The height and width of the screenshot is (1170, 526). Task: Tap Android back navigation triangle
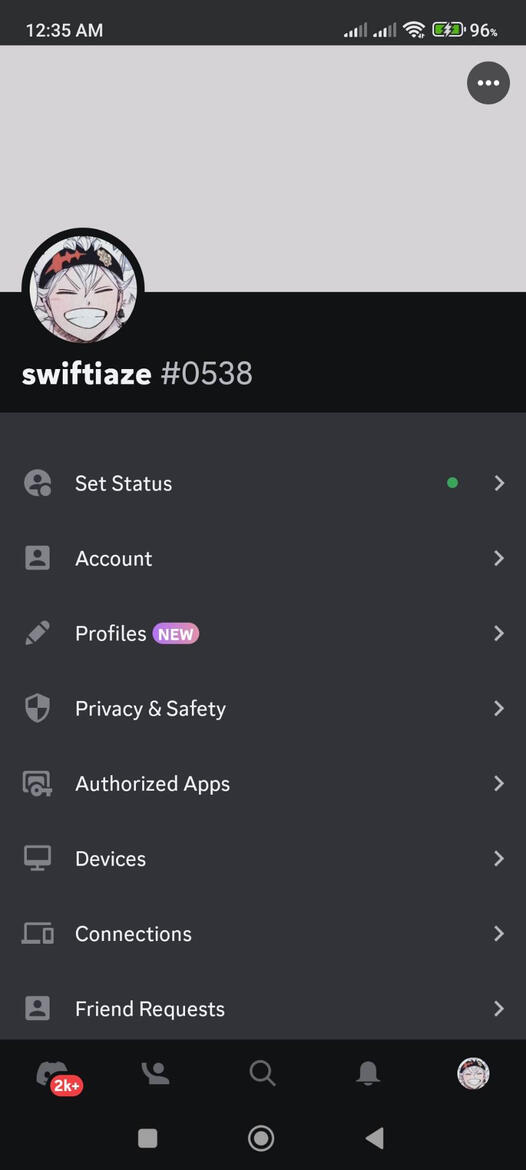click(375, 1138)
